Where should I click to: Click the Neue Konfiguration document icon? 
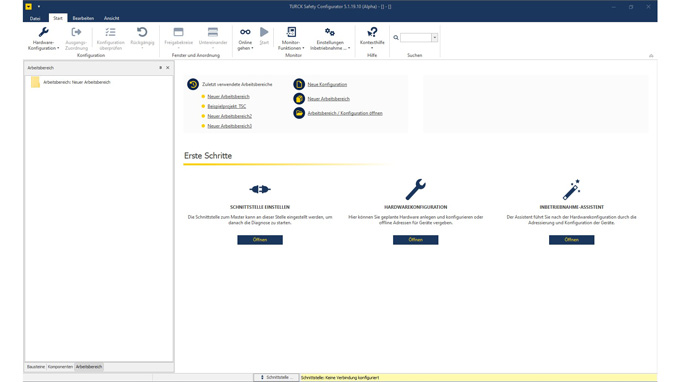point(299,84)
